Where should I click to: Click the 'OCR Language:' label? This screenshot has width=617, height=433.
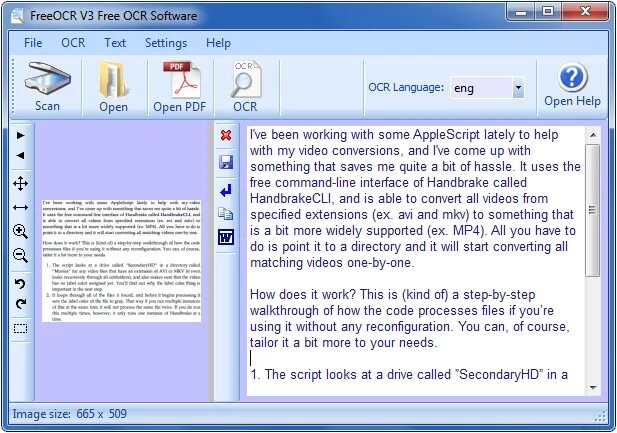pyautogui.click(x=406, y=87)
